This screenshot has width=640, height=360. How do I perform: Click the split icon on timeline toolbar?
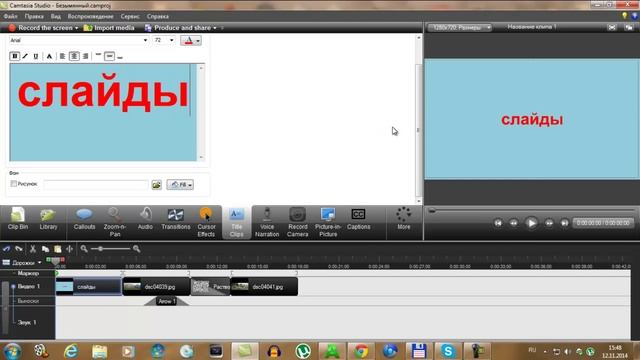pyautogui.click(x=69, y=249)
